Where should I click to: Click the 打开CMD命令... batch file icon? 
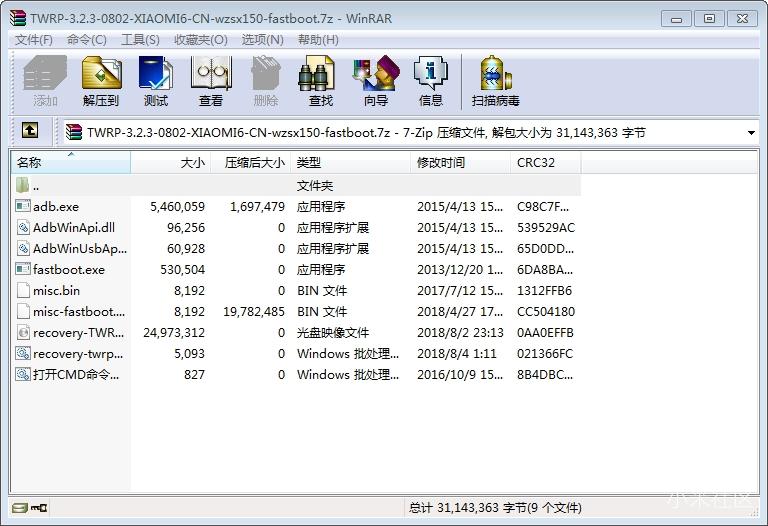click(23, 374)
